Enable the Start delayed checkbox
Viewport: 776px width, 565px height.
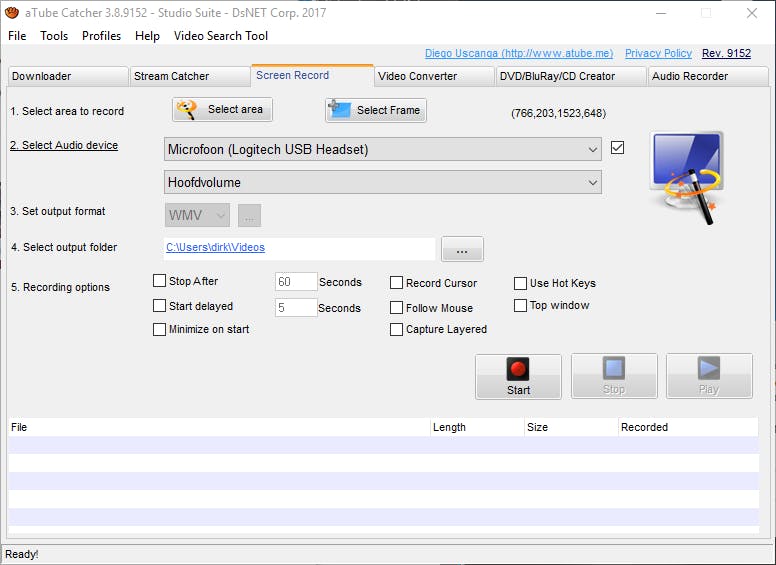pyautogui.click(x=159, y=306)
